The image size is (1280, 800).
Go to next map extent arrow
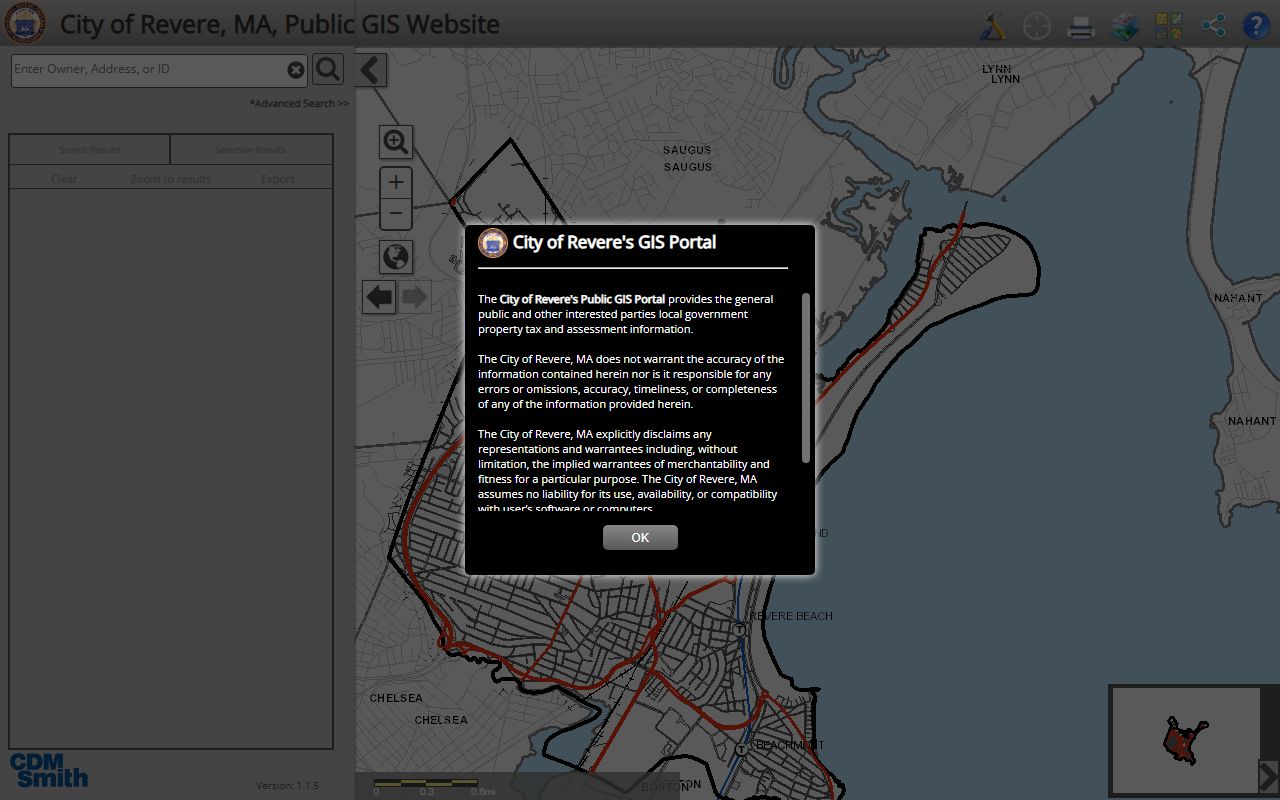(414, 297)
